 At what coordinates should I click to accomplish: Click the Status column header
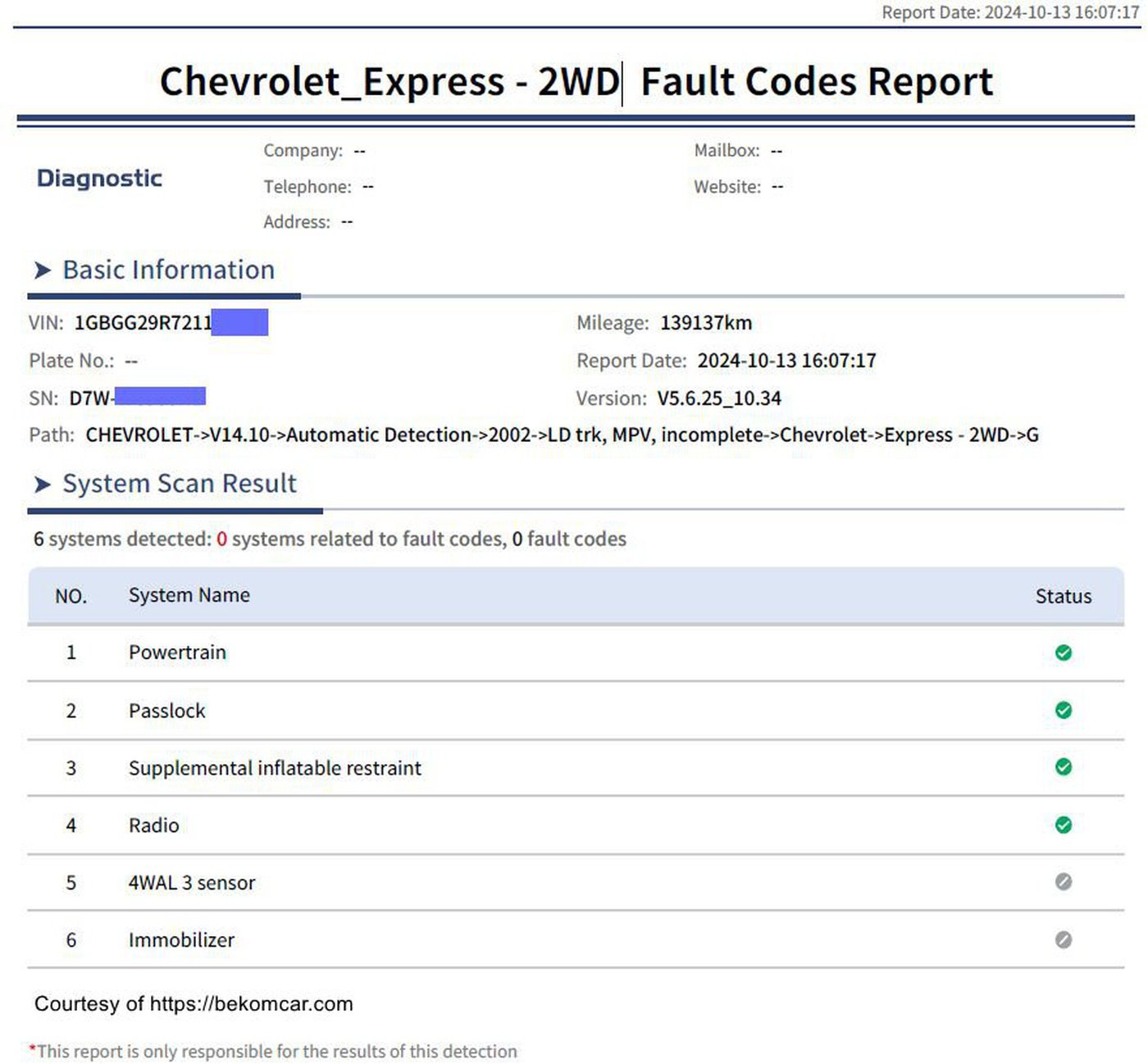click(1063, 596)
